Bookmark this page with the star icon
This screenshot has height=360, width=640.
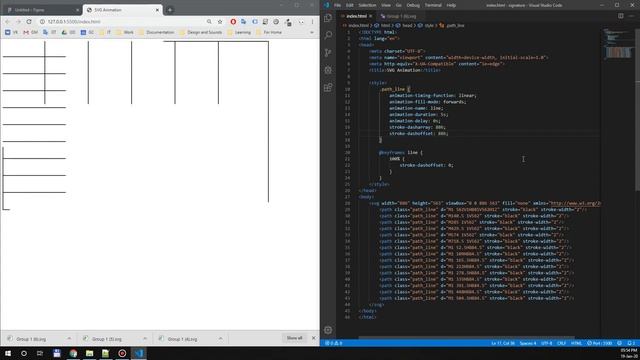click(x=220, y=22)
